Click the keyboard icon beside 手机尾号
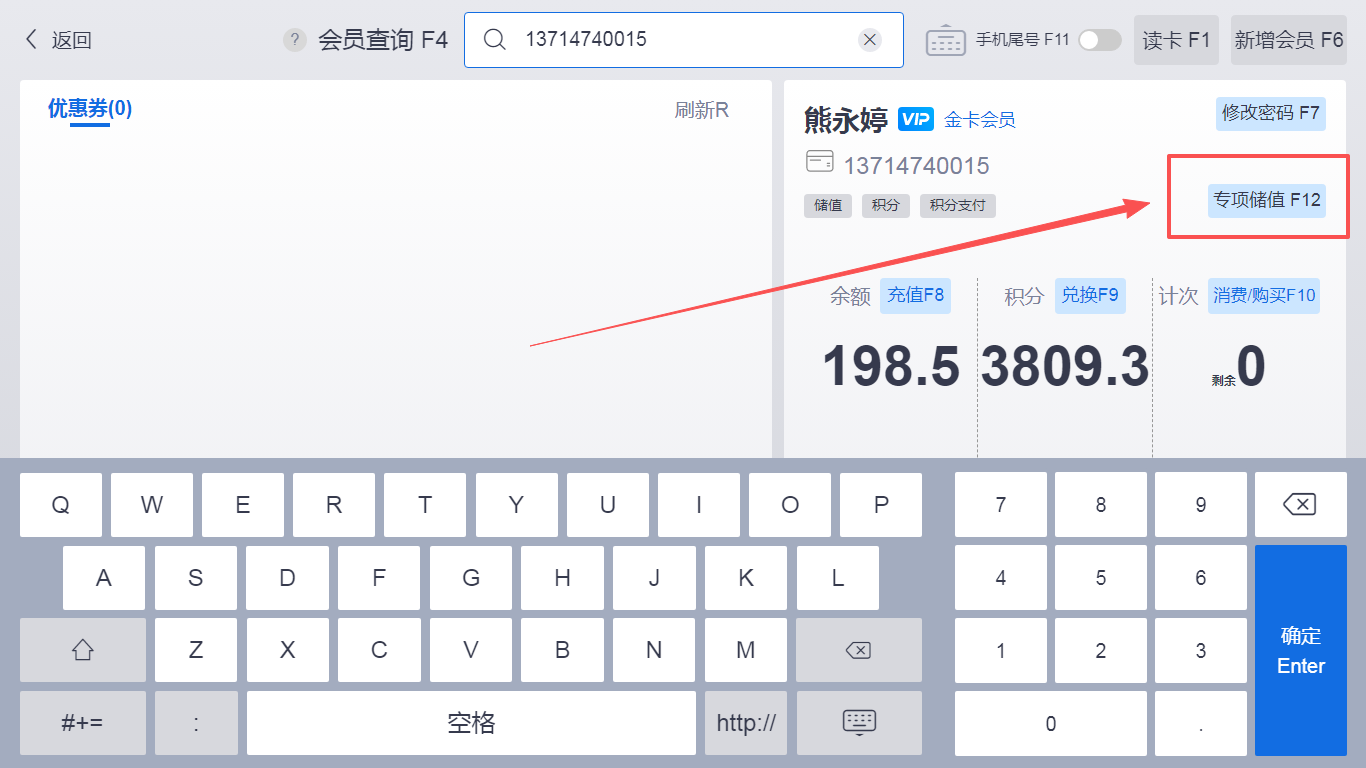The image size is (1366, 768). pos(945,40)
